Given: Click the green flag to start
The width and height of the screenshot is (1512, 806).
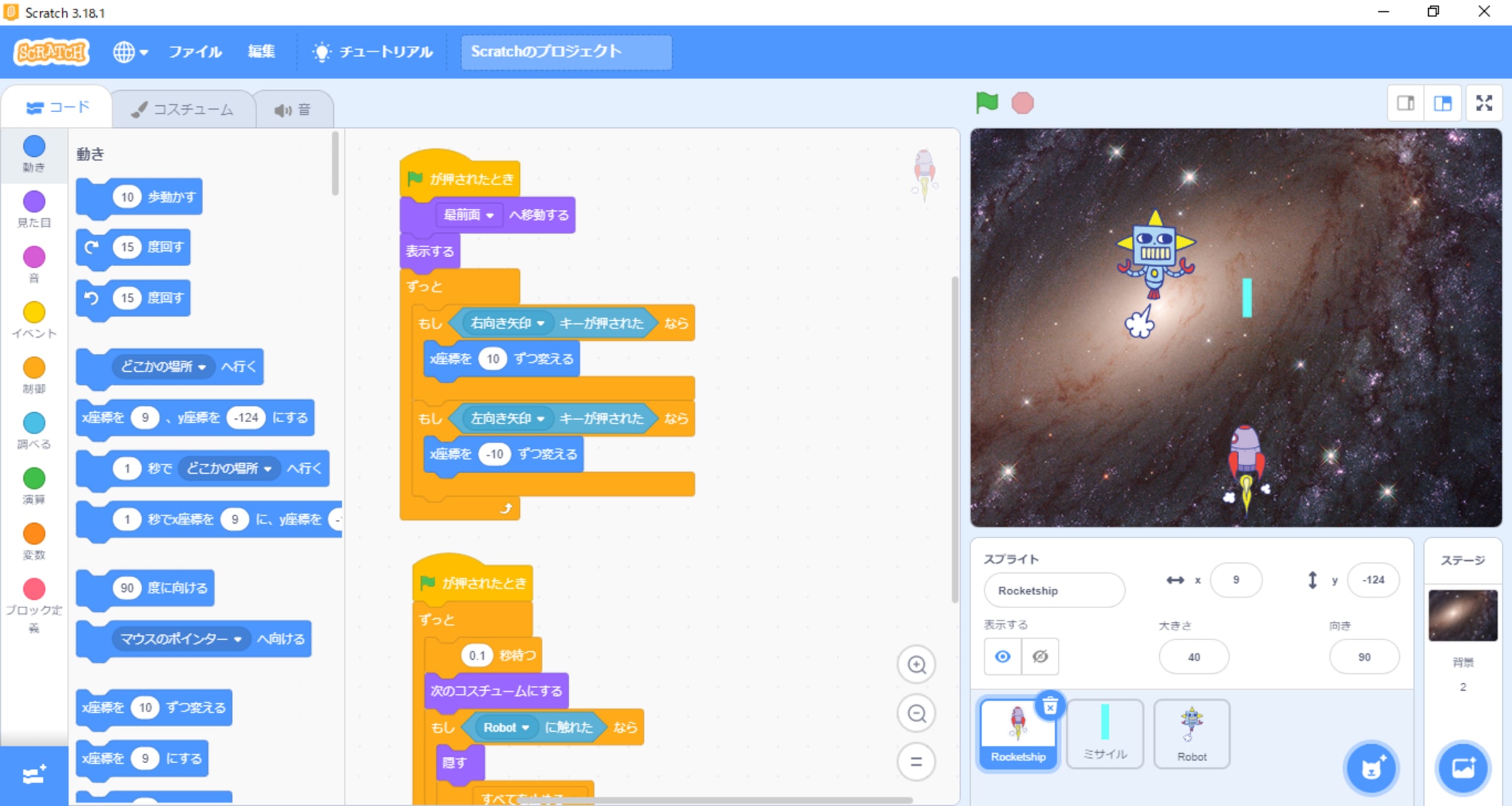Looking at the screenshot, I should coord(987,103).
